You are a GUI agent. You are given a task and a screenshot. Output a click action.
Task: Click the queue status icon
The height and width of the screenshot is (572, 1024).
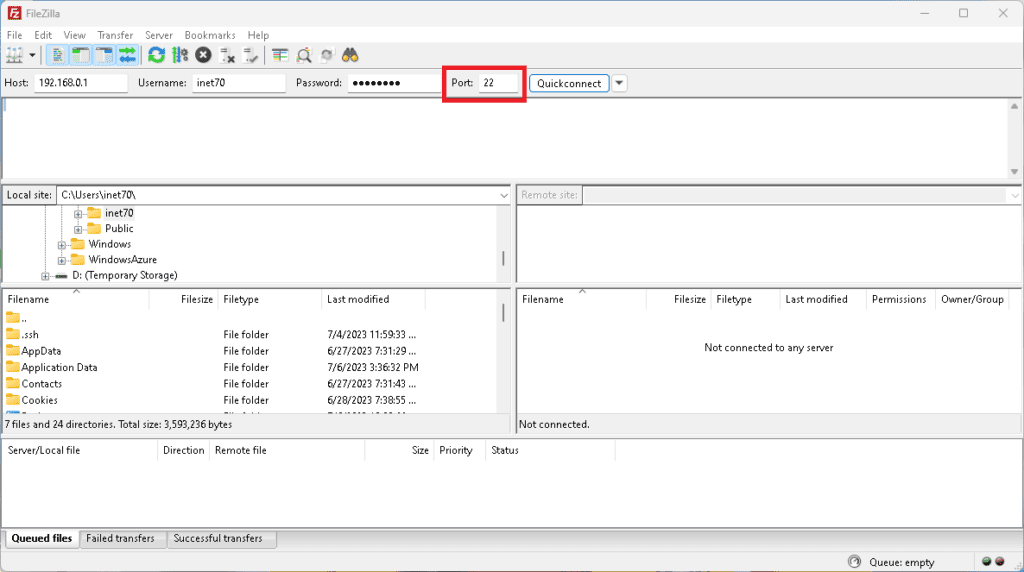point(854,562)
